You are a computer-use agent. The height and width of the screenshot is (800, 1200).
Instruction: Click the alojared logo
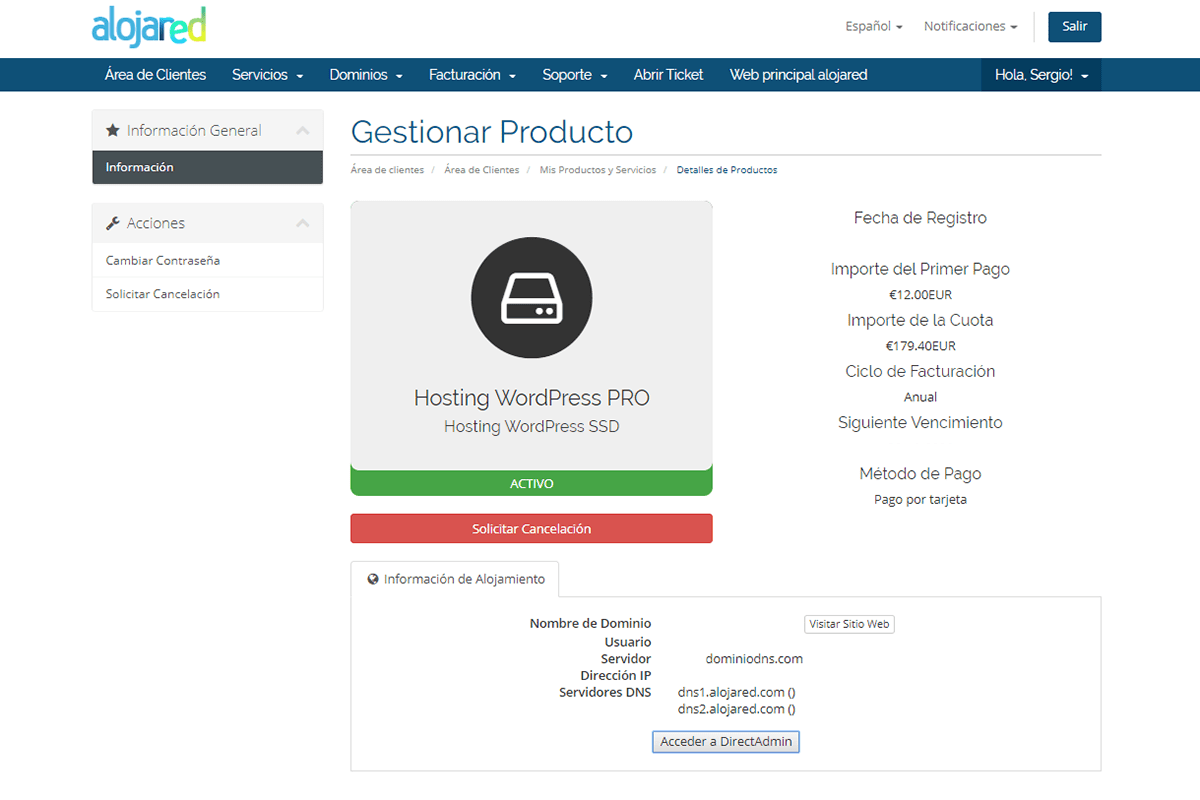pyautogui.click(x=148, y=27)
